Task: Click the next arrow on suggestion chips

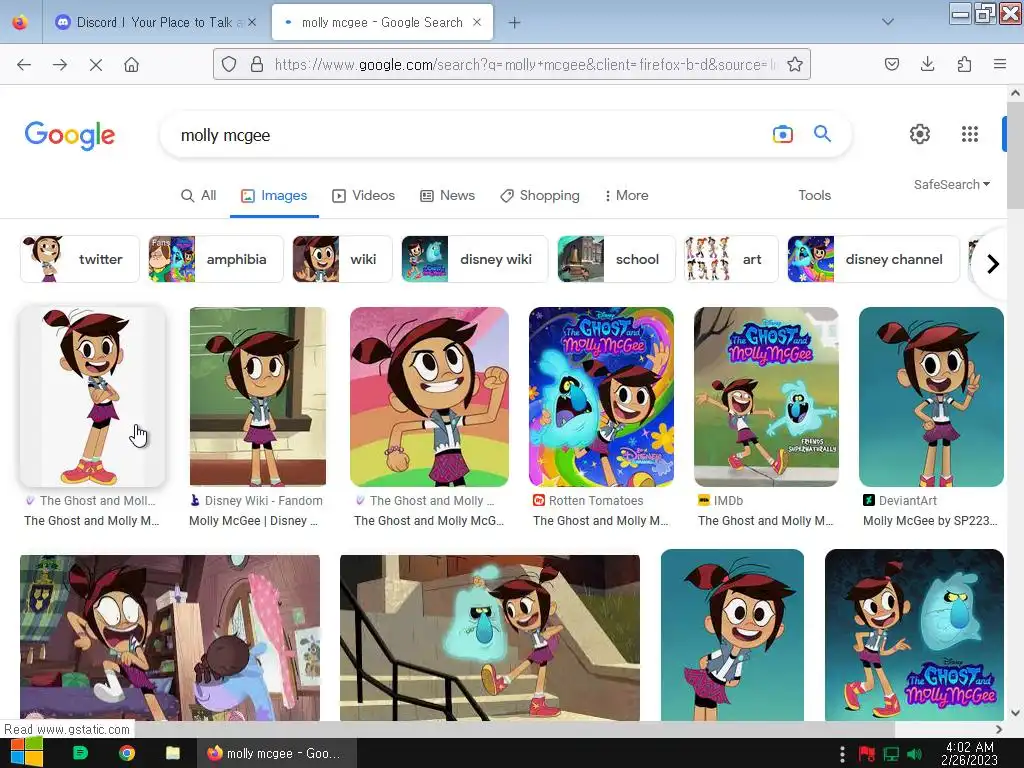Action: point(993,264)
